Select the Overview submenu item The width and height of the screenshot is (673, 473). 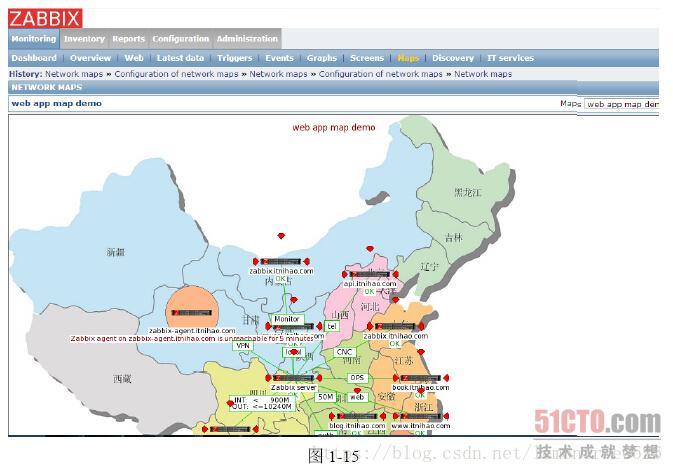tap(91, 58)
